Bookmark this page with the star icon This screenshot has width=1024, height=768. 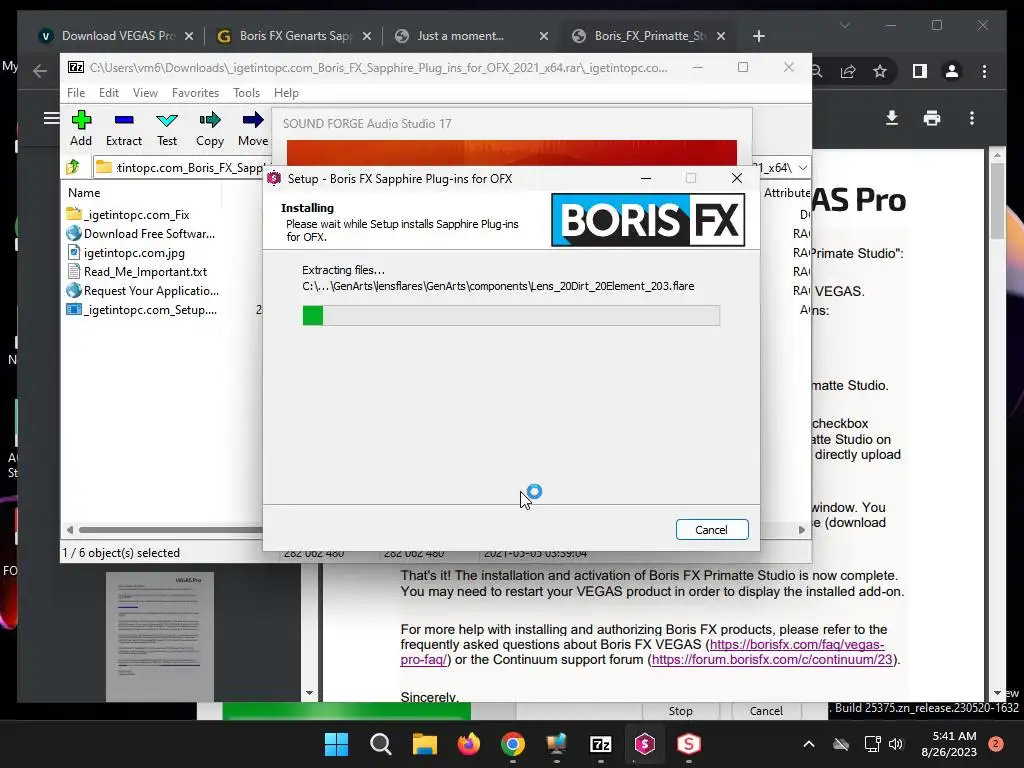click(880, 71)
